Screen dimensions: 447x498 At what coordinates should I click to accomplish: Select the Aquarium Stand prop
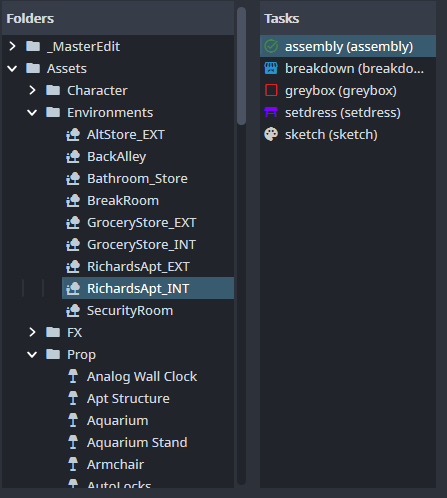tap(137, 443)
